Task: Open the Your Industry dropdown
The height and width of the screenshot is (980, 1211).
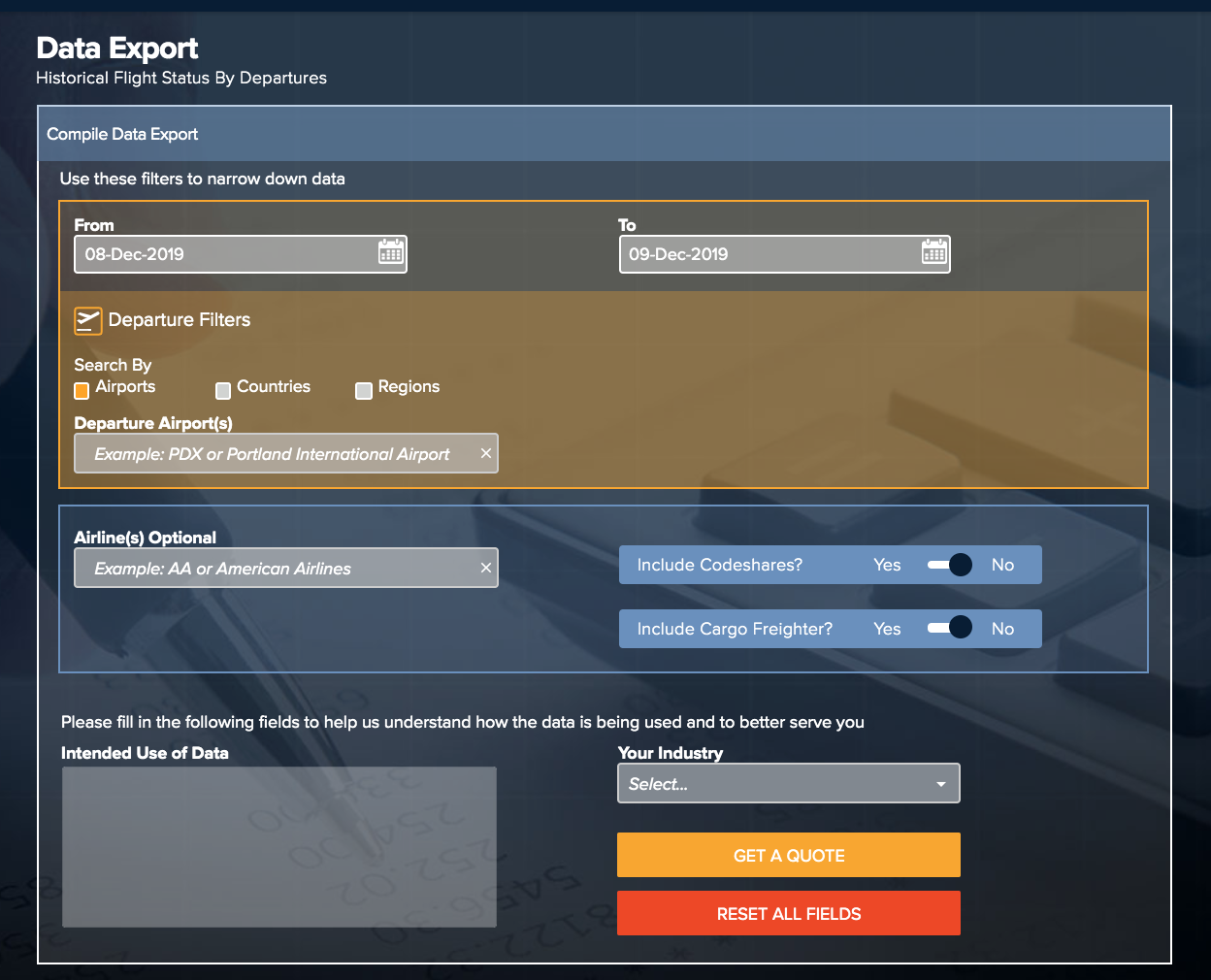Action: 788,783
